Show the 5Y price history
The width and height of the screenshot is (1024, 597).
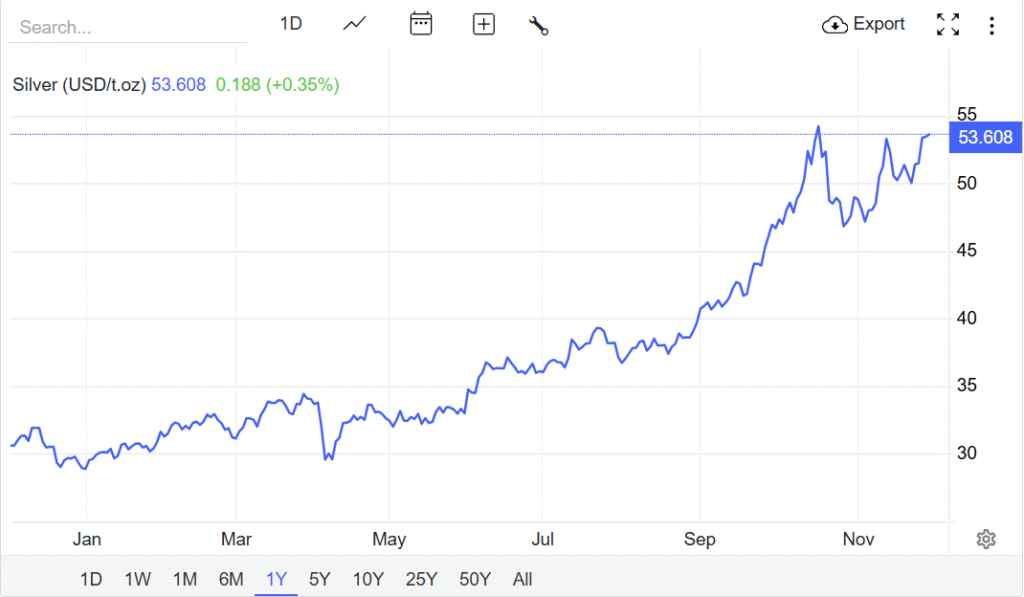(320, 579)
